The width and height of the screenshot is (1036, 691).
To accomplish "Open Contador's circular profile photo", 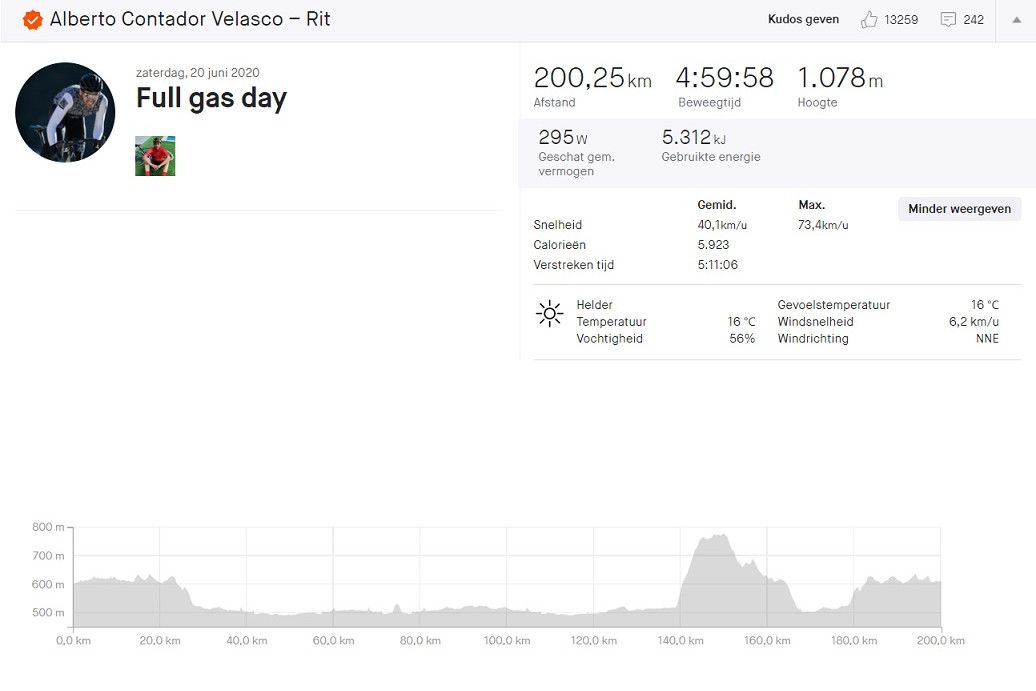I will click(64, 112).
